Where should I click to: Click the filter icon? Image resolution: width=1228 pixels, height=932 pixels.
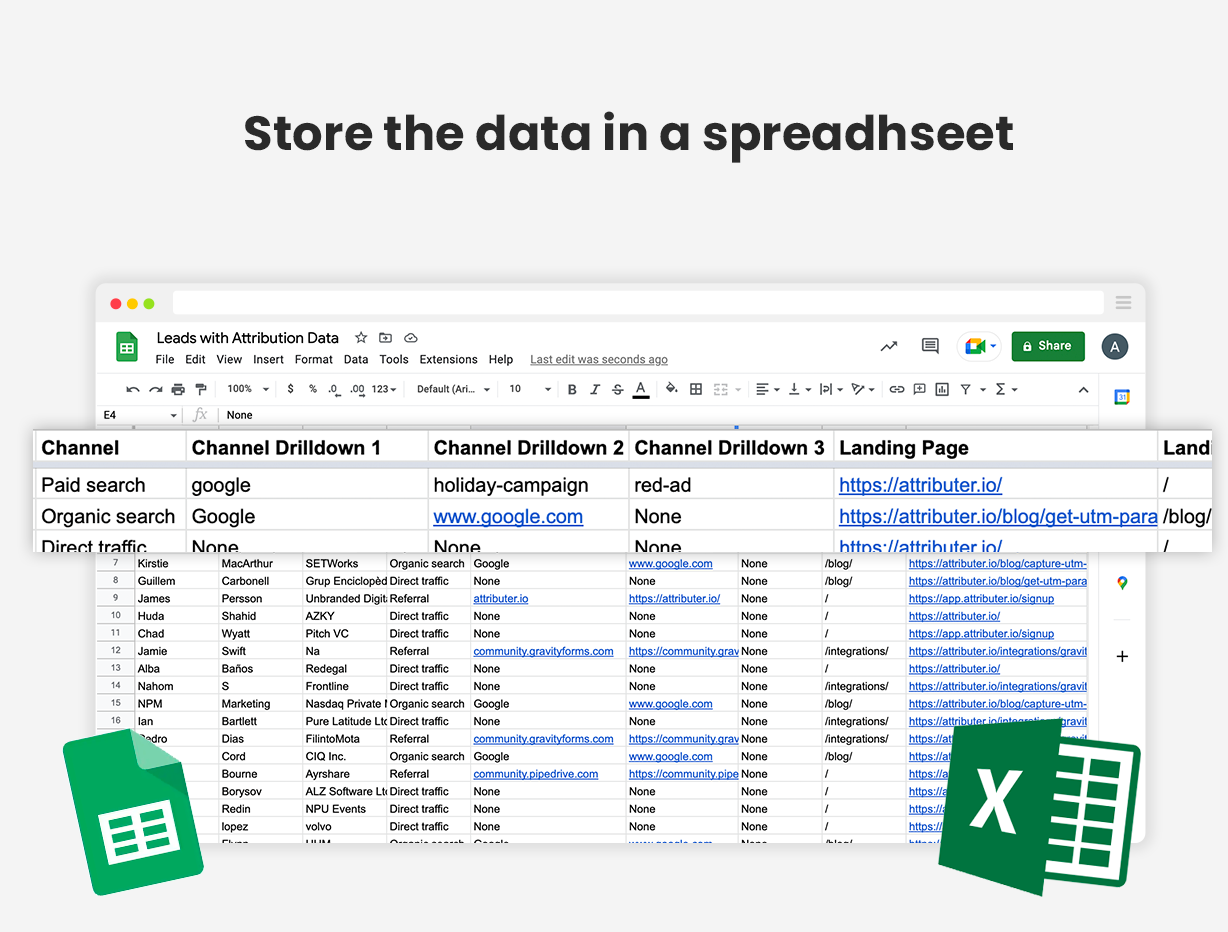click(966, 389)
